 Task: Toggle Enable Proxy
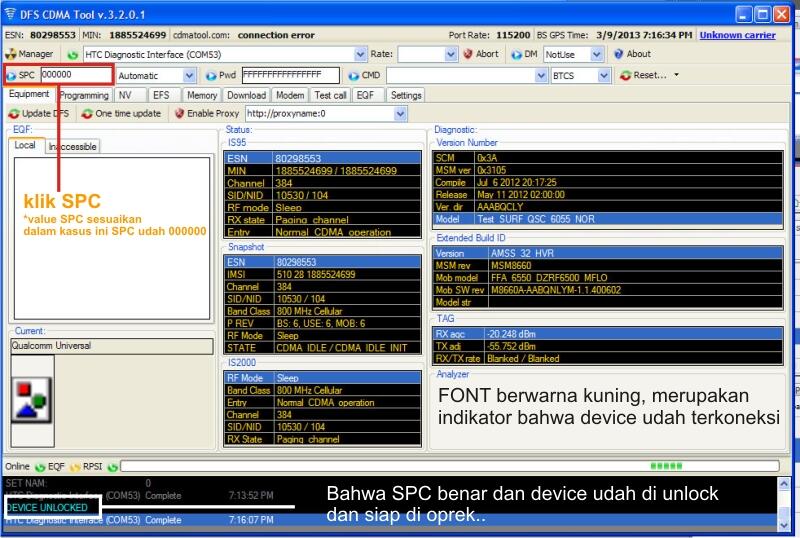point(207,113)
